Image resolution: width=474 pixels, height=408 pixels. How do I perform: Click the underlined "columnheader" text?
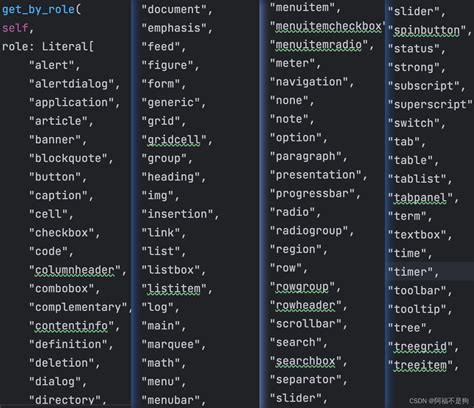pyautogui.click(x=75, y=270)
